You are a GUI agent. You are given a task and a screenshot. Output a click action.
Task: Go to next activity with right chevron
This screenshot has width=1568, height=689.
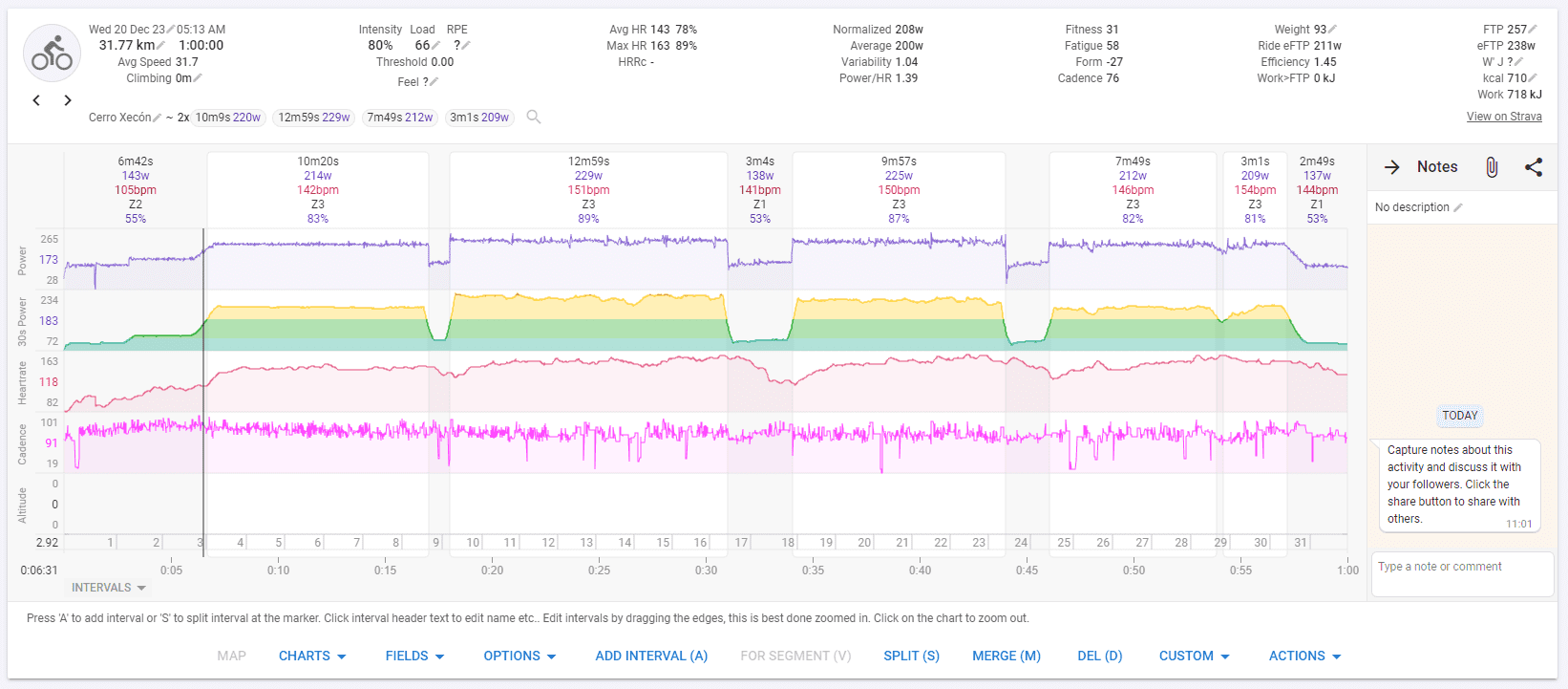[68, 100]
